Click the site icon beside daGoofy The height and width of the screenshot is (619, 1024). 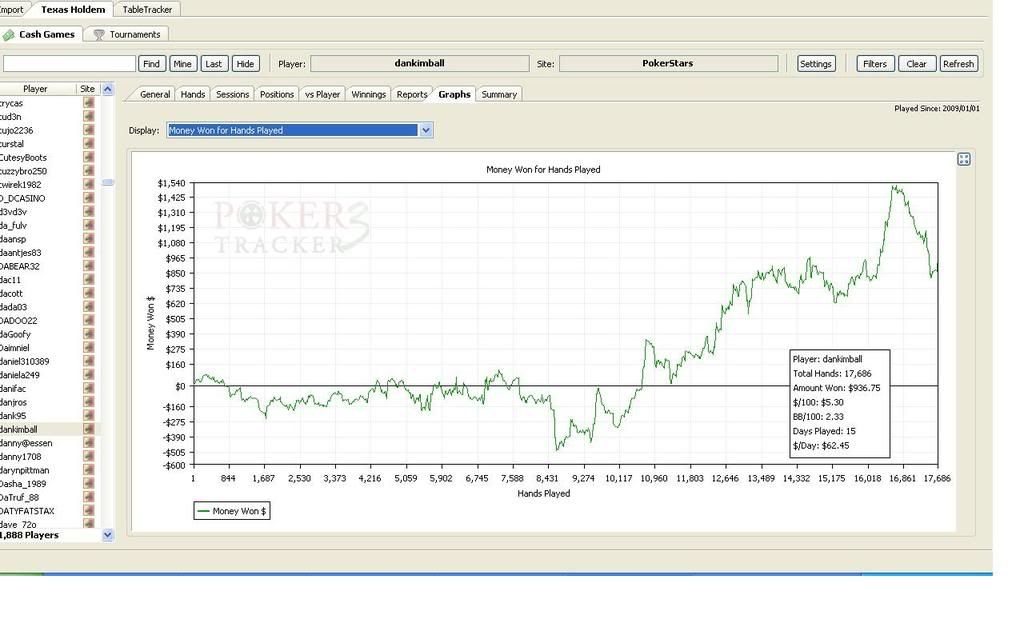tap(88, 334)
